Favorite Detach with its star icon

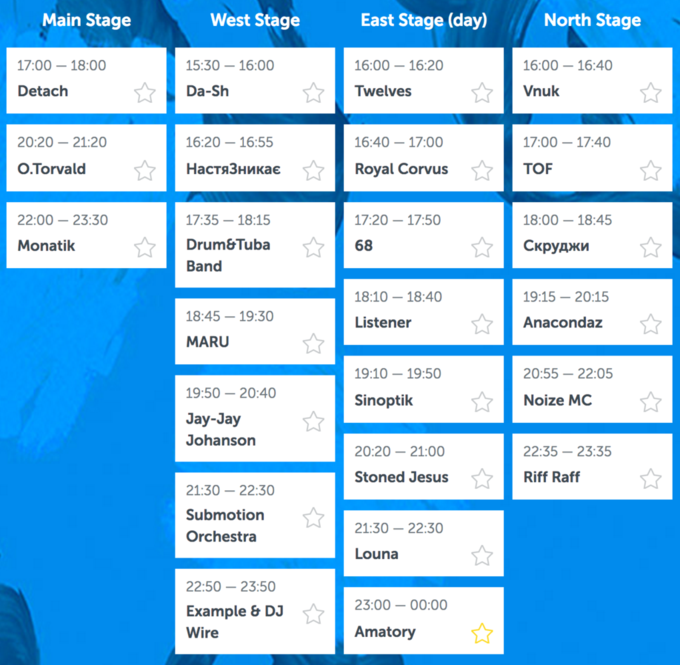point(144,93)
